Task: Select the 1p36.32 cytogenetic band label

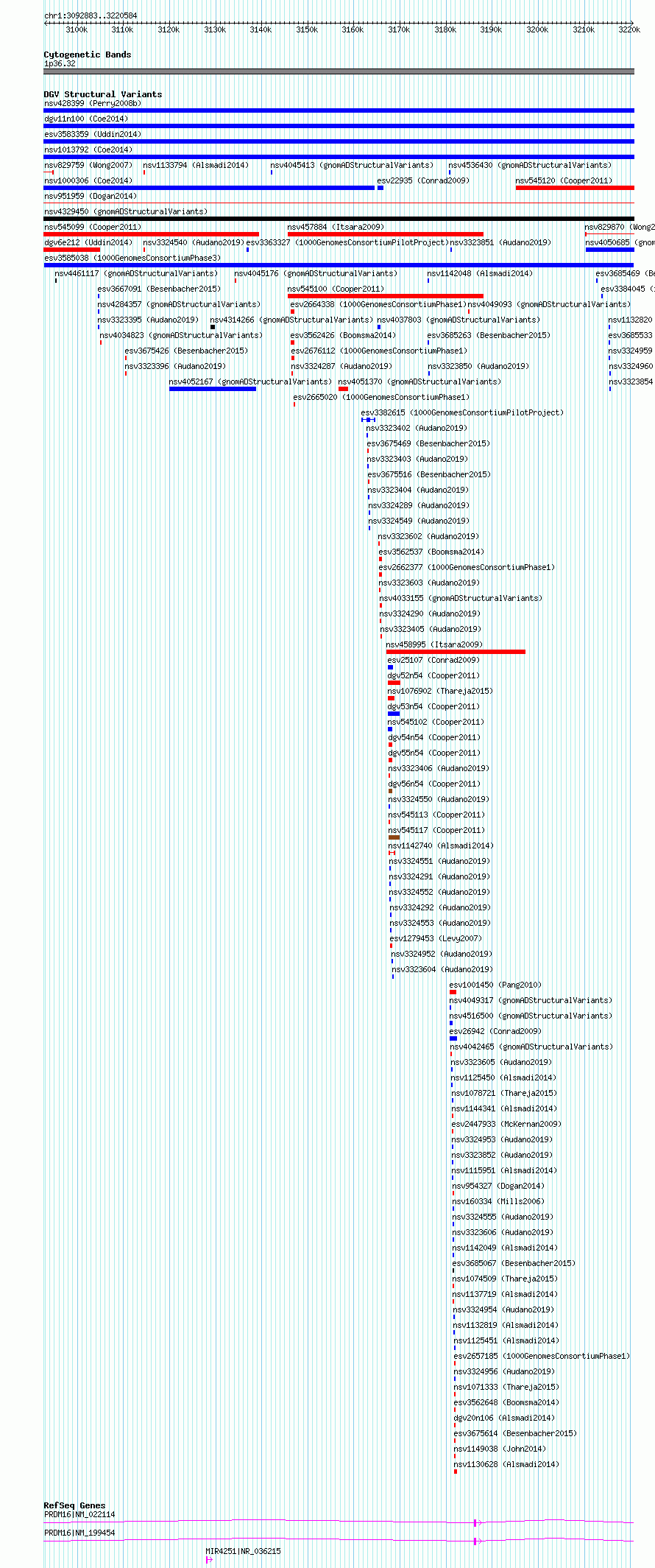Action: 60,64
